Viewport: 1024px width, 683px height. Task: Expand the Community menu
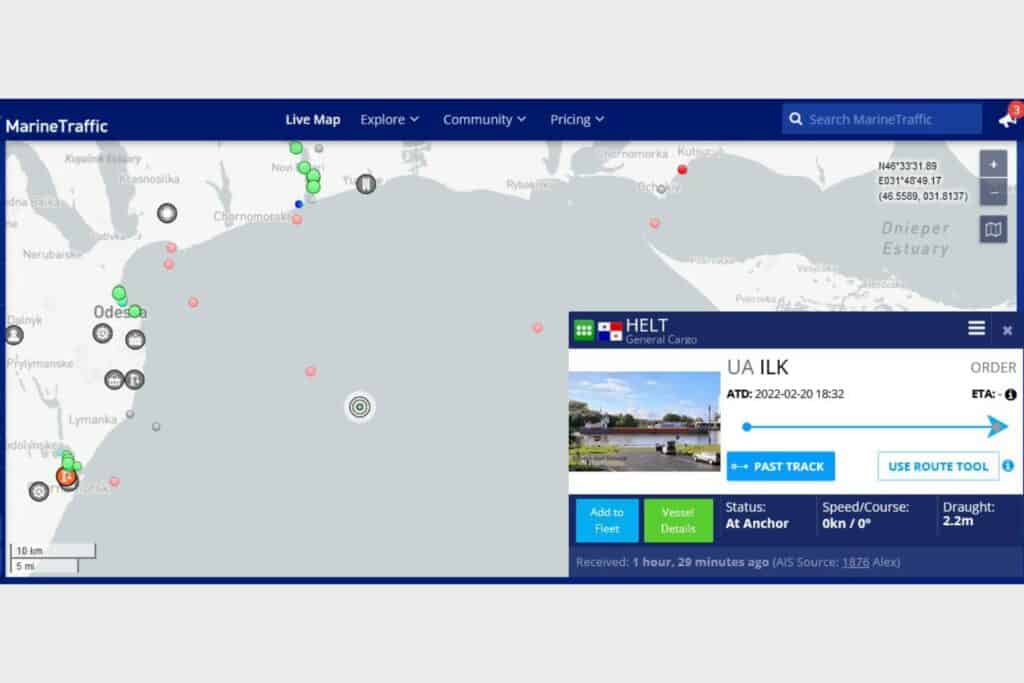tap(484, 119)
